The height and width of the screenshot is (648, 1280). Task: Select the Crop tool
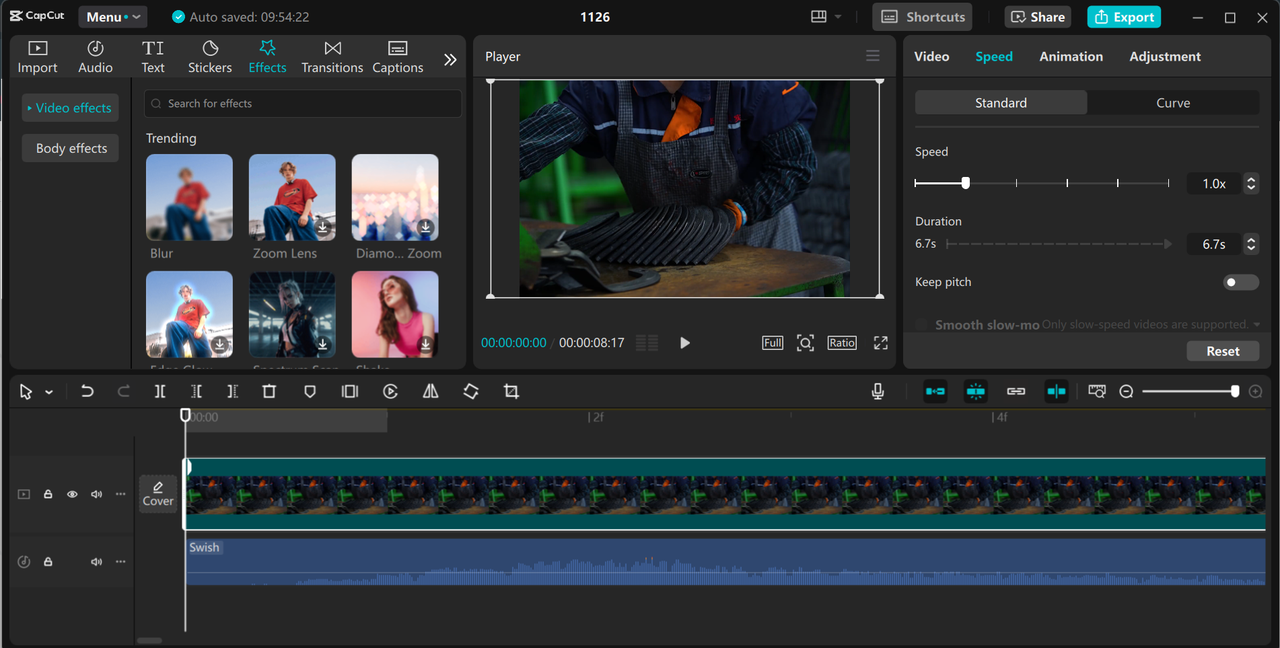(x=511, y=392)
